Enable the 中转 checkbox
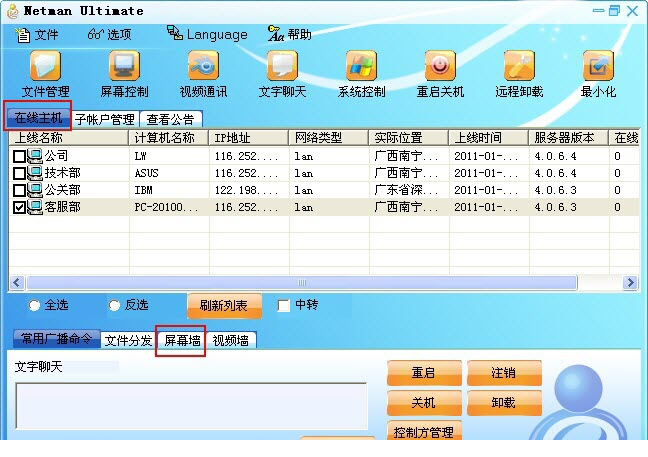Viewport: 648px width, 457px height. click(284, 305)
